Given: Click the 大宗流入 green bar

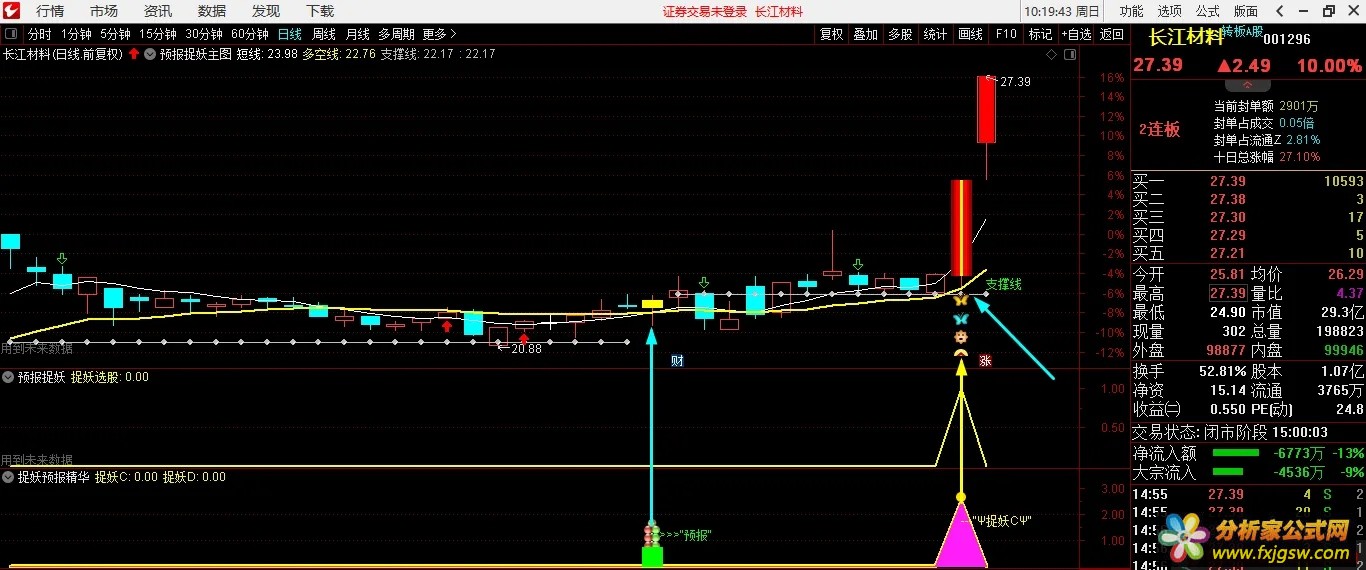Looking at the screenshot, I should coord(1230,472).
